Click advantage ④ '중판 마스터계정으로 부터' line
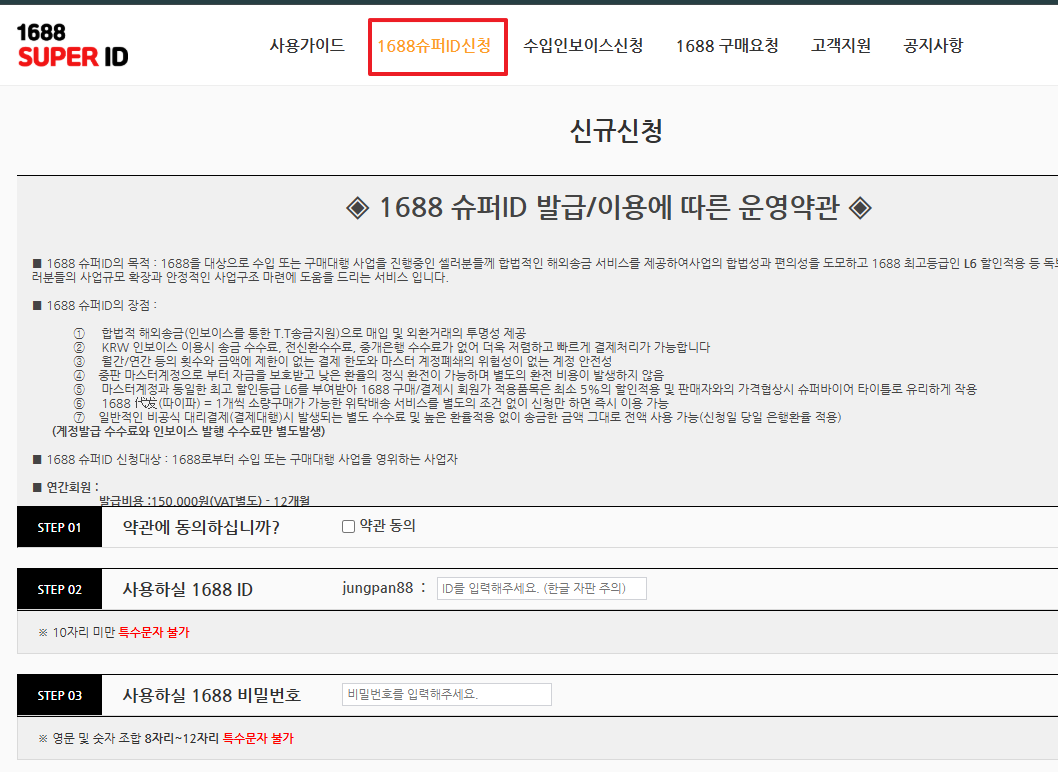 pyautogui.click(x=368, y=375)
